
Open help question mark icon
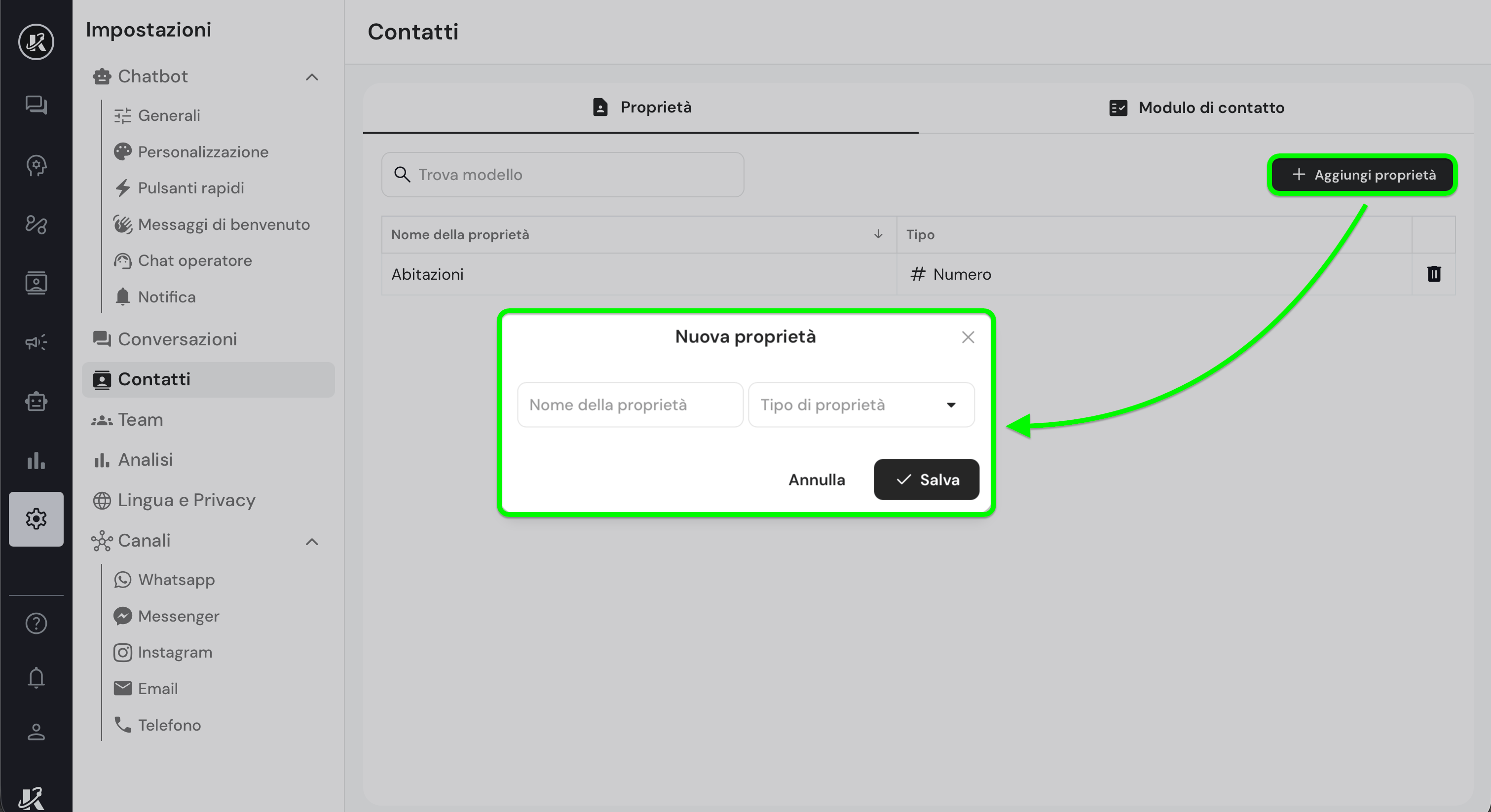click(36, 624)
